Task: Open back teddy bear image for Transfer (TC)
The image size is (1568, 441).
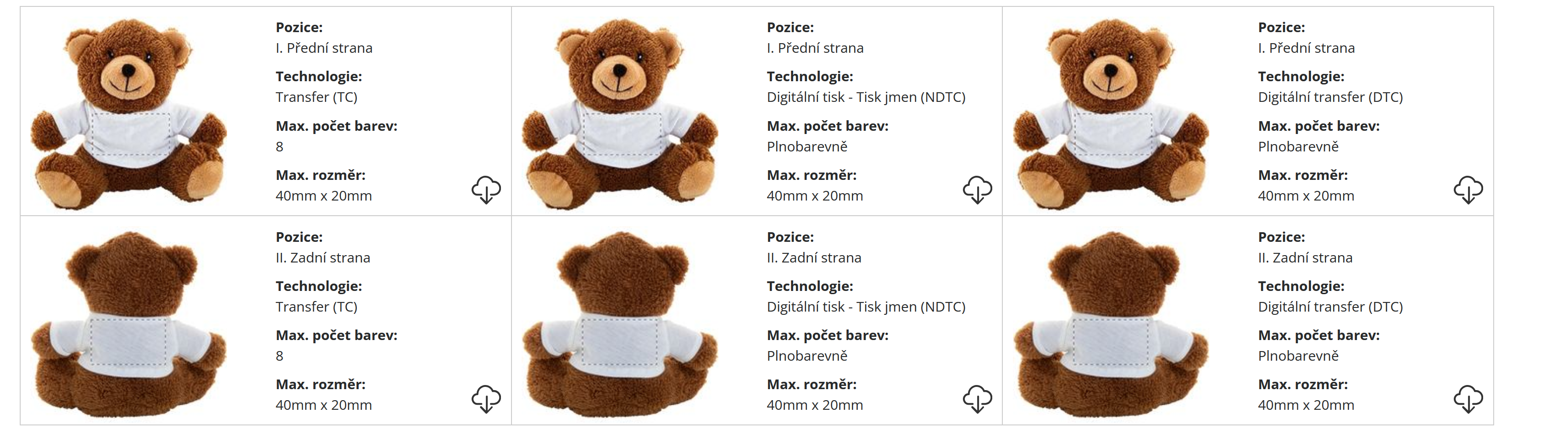Action: [129, 324]
